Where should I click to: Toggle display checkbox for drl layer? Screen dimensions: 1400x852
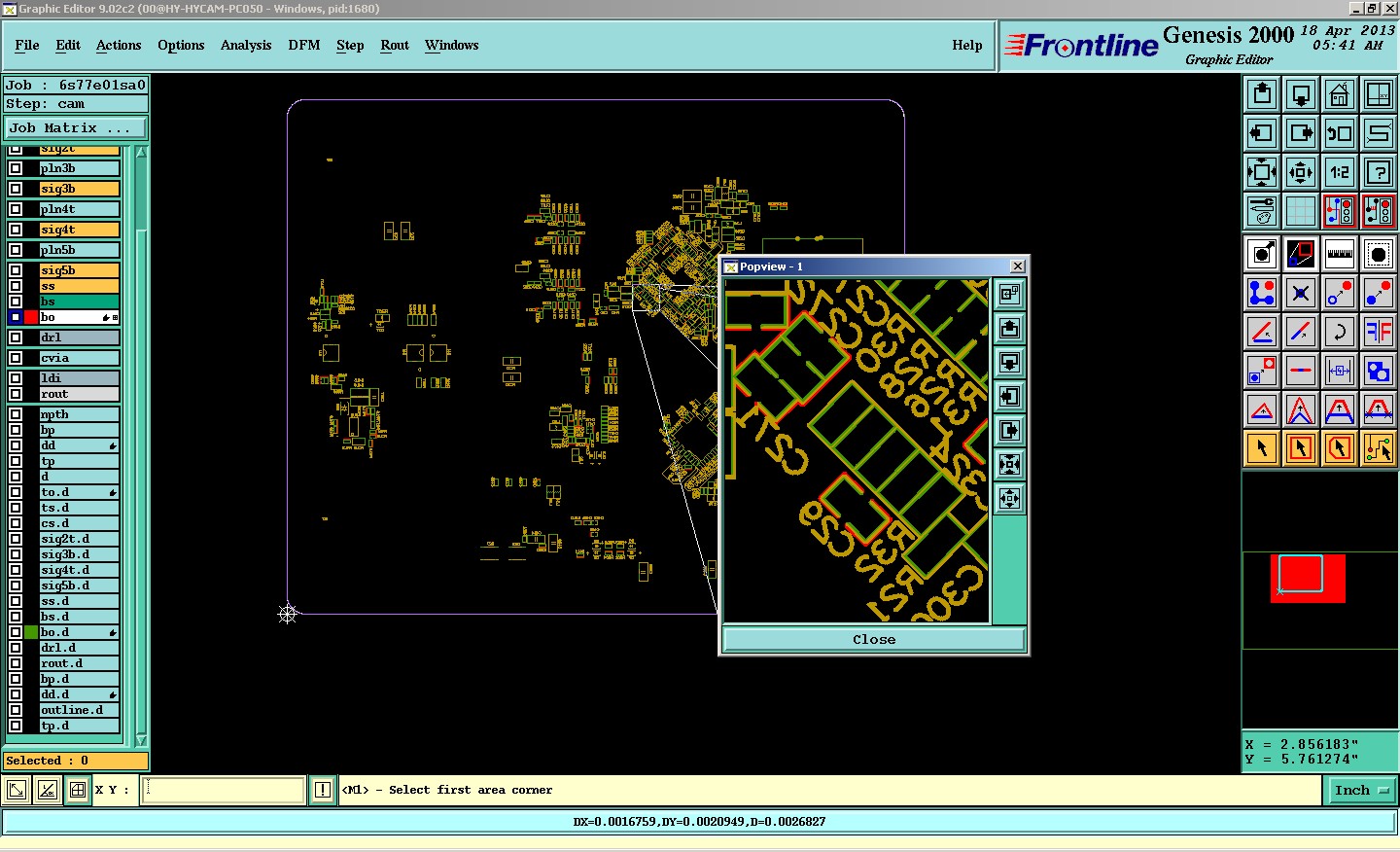[x=16, y=337]
